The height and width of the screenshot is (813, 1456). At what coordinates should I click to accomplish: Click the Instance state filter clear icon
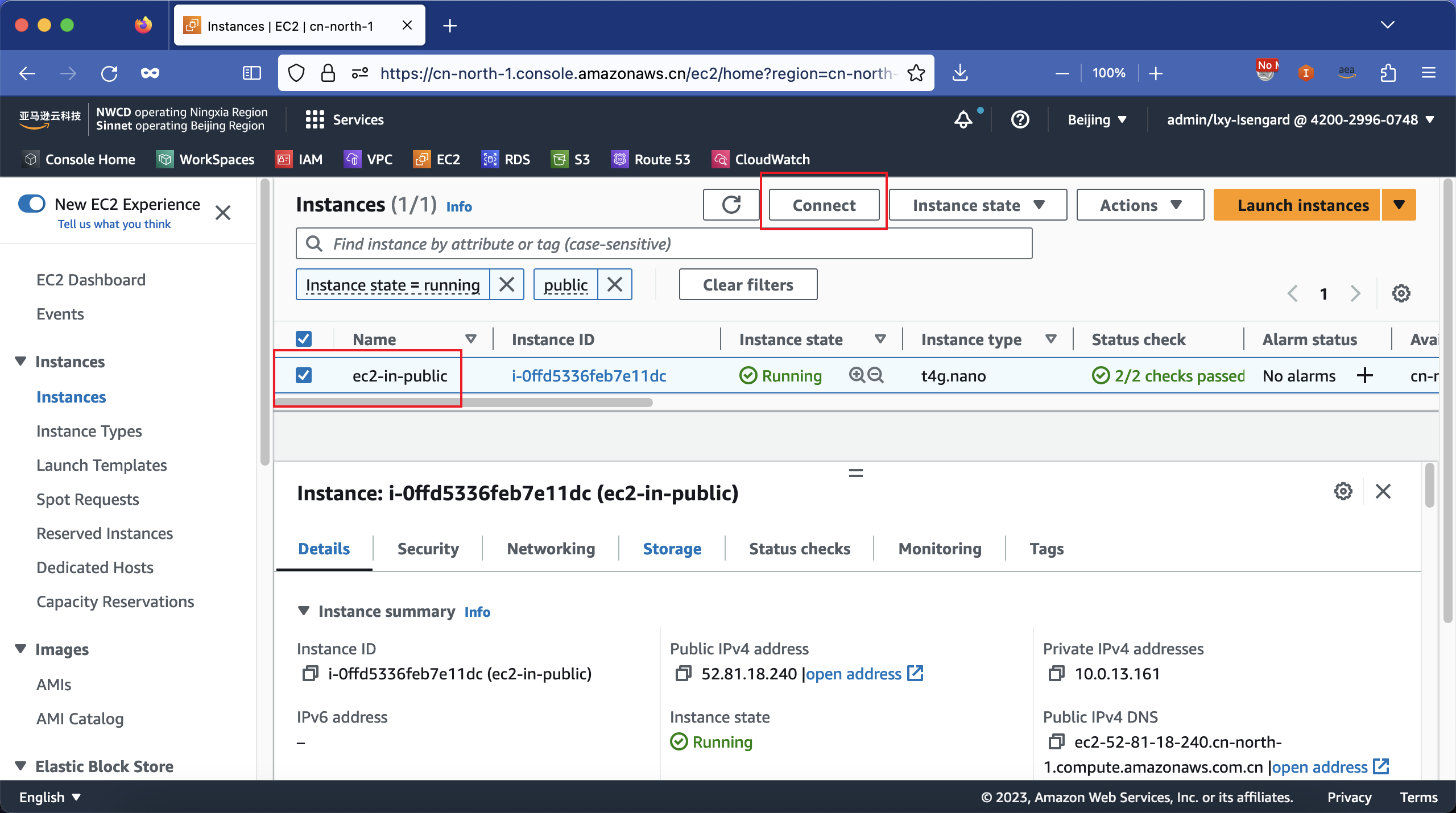click(506, 284)
